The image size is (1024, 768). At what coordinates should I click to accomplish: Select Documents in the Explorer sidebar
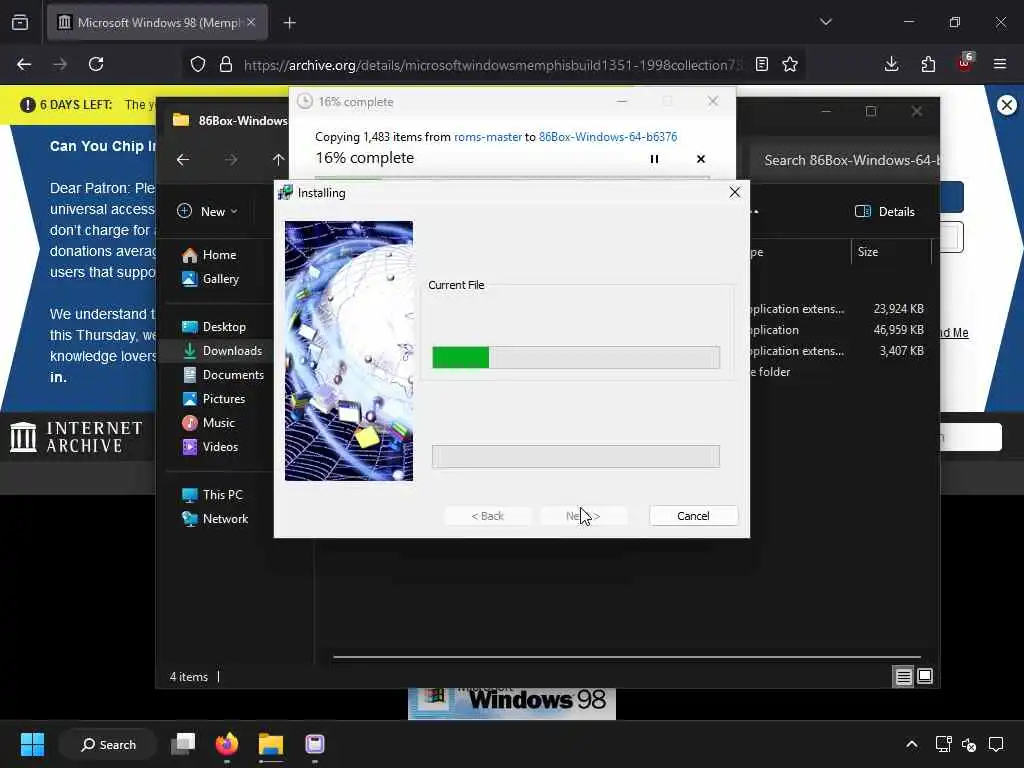pyautogui.click(x=223, y=375)
